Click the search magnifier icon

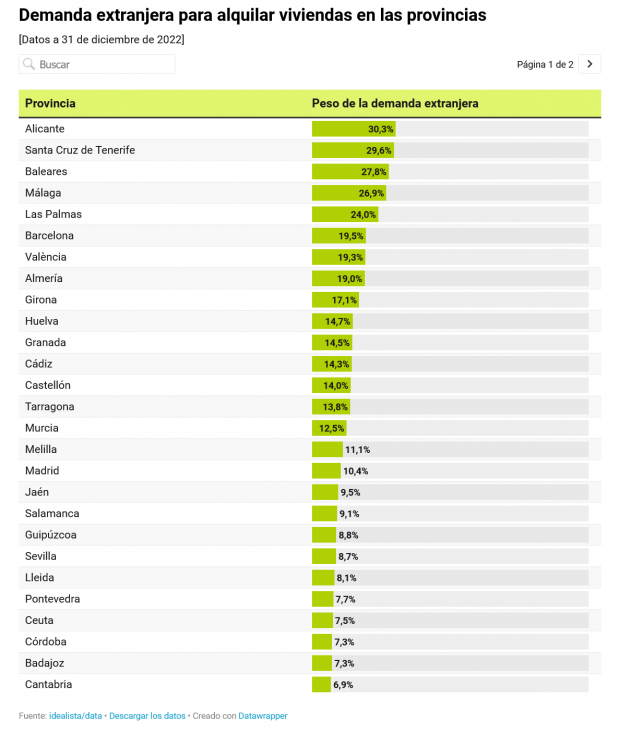pyautogui.click(x=29, y=64)
